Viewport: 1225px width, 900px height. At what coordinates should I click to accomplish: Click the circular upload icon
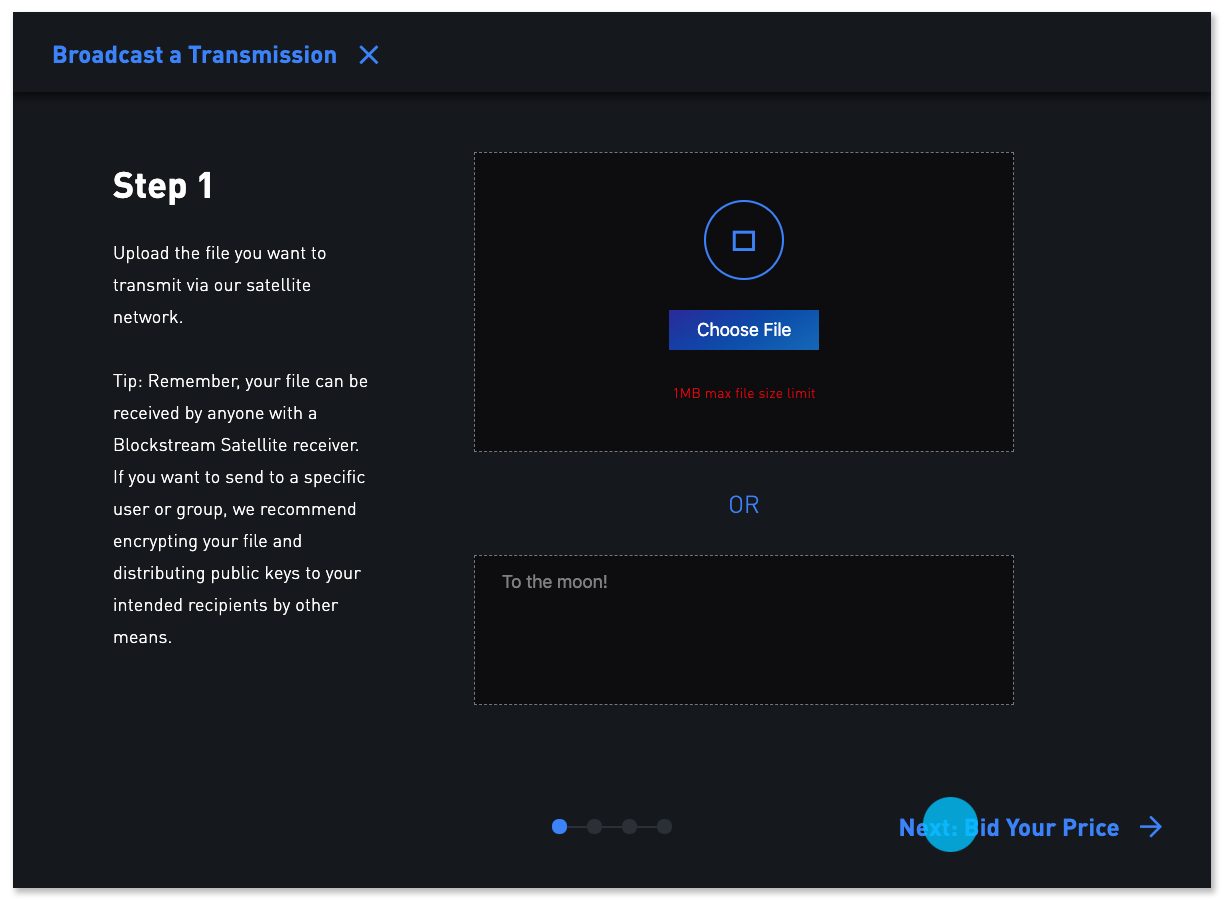point(743,240)
